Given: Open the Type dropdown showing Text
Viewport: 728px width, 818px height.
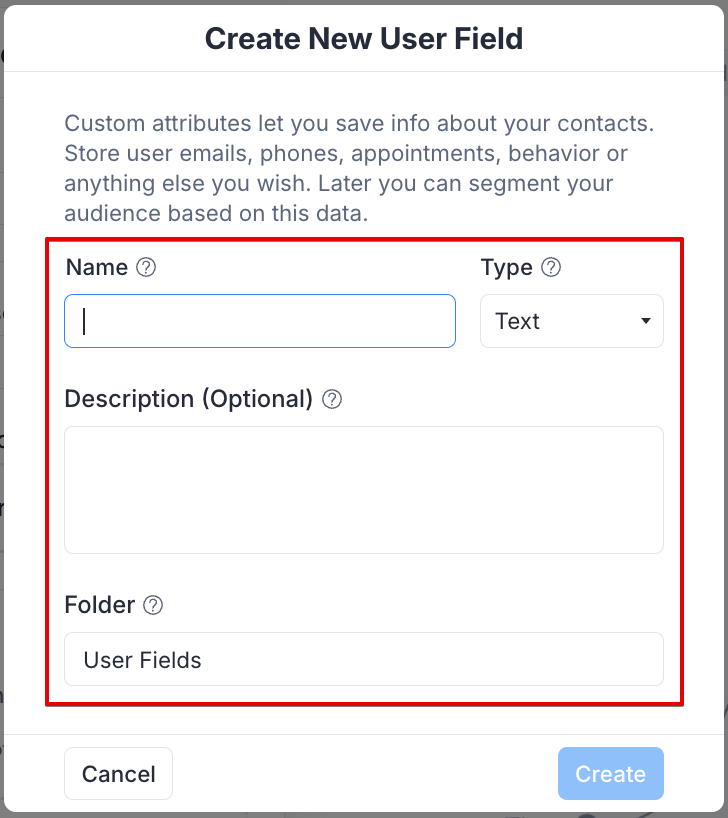Looking at the screenshot, I should (571, 321).
